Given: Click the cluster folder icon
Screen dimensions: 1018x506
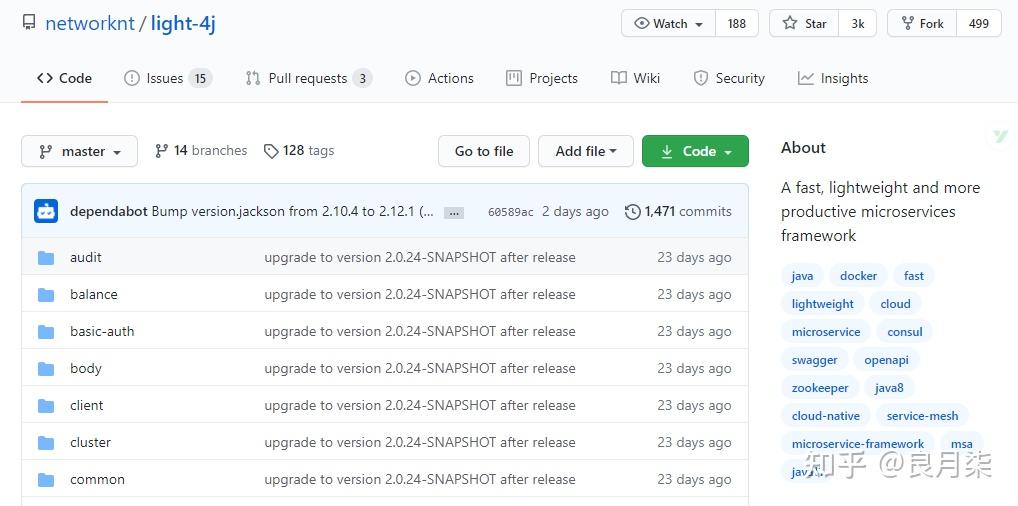Looking at the screenshot, I should (46, 442).
